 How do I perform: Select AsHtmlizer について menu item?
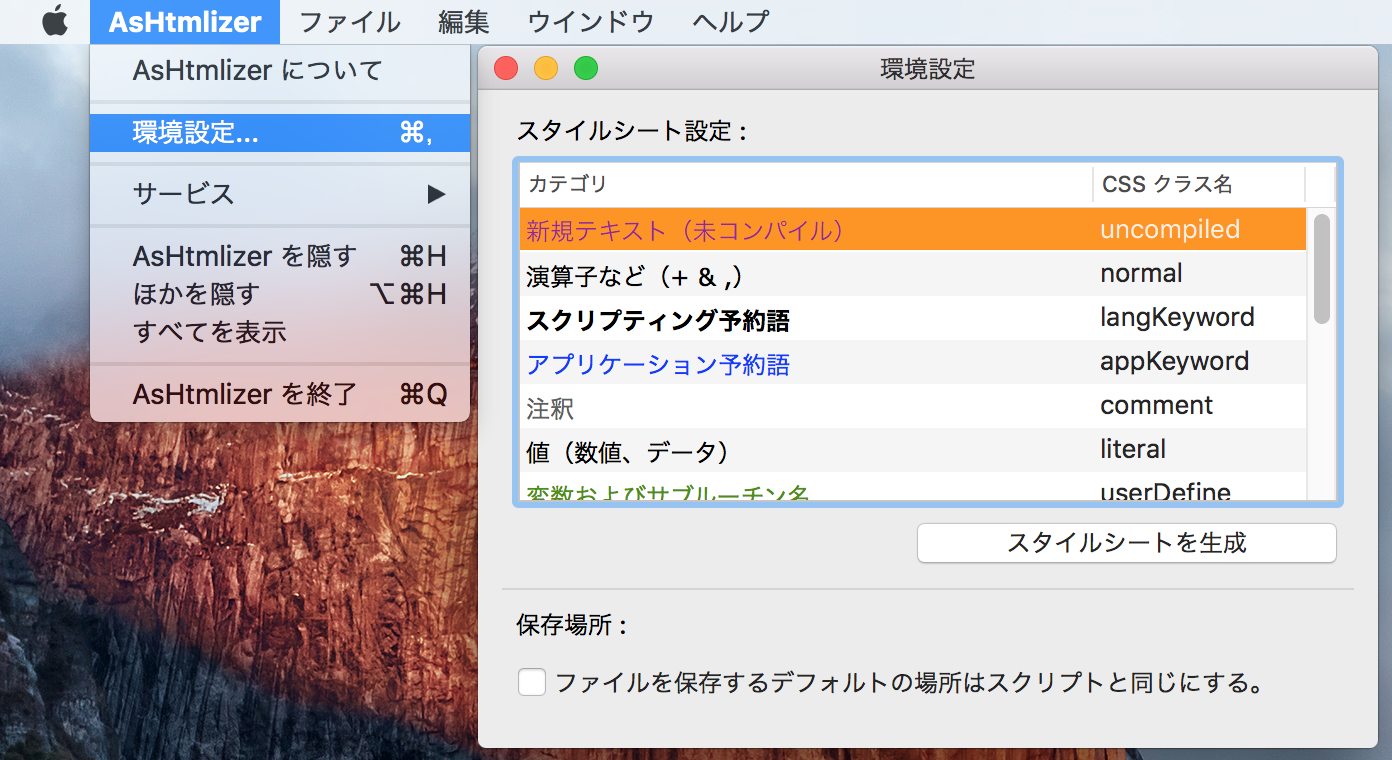coord(257,71)
